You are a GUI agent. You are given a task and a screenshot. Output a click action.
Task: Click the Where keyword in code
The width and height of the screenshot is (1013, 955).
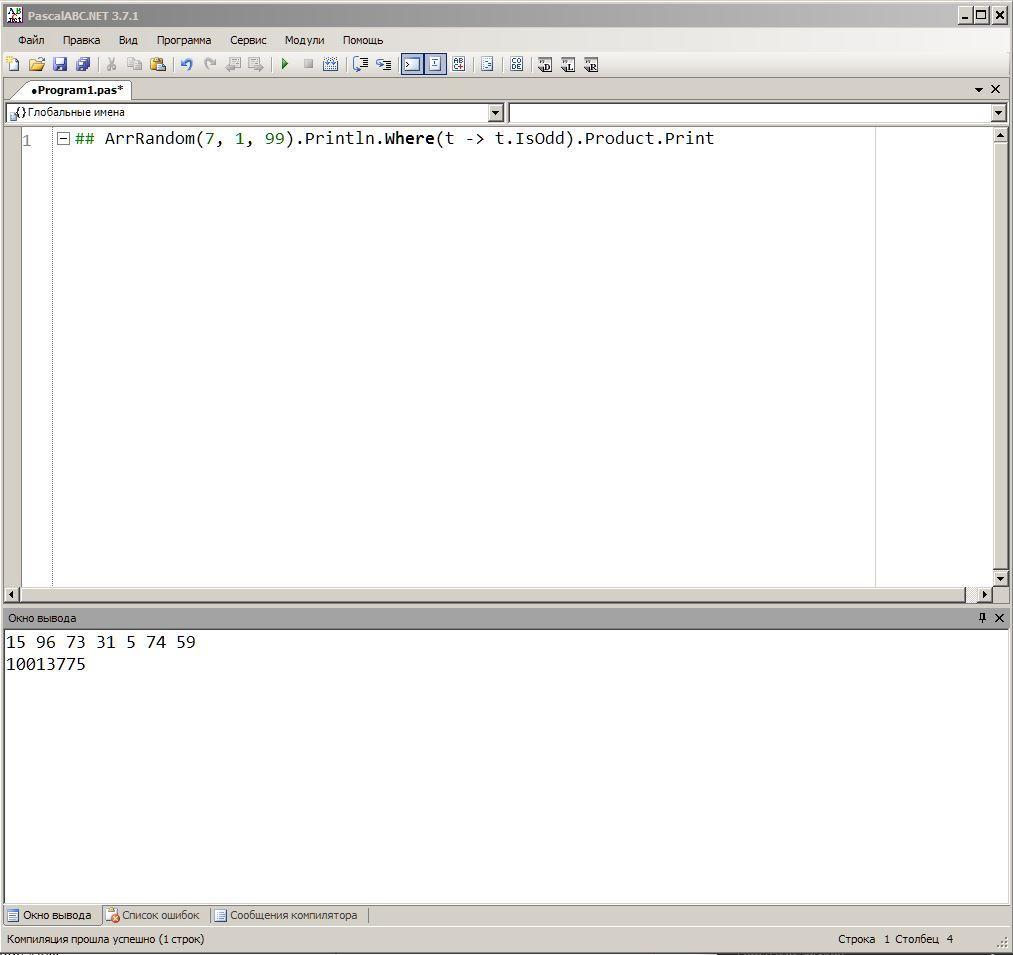click(410, 138)
